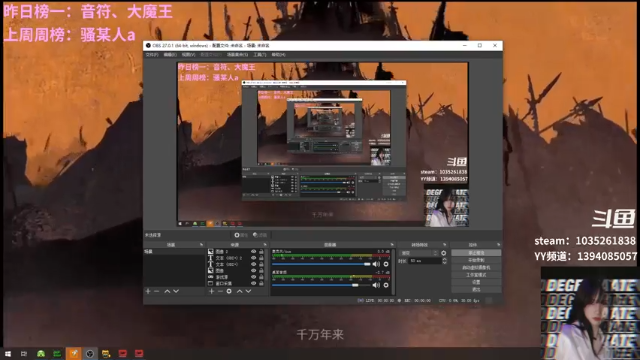Enable 工作室模式 studio mode
640x360 pixels.
pos(476,275)
